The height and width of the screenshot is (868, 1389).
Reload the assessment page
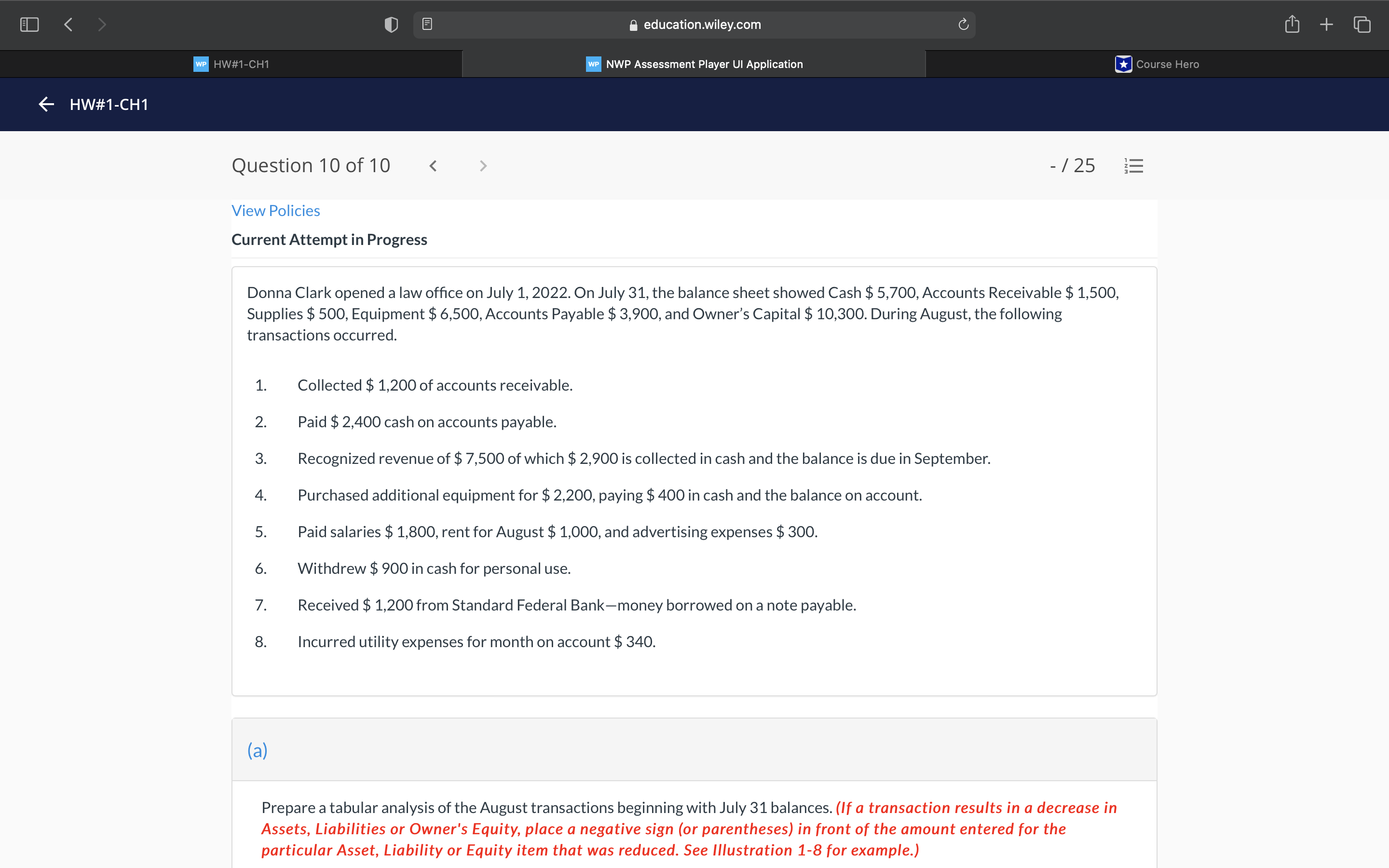tap(963, 24)
